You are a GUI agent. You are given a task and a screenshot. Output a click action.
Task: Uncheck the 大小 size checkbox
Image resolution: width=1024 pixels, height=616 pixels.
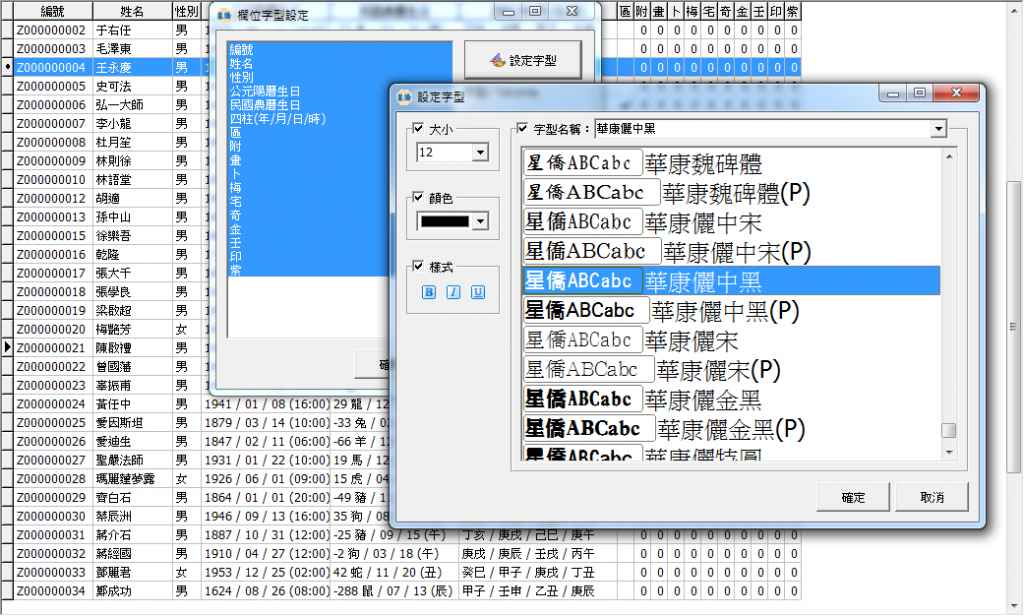click(419, 129)
